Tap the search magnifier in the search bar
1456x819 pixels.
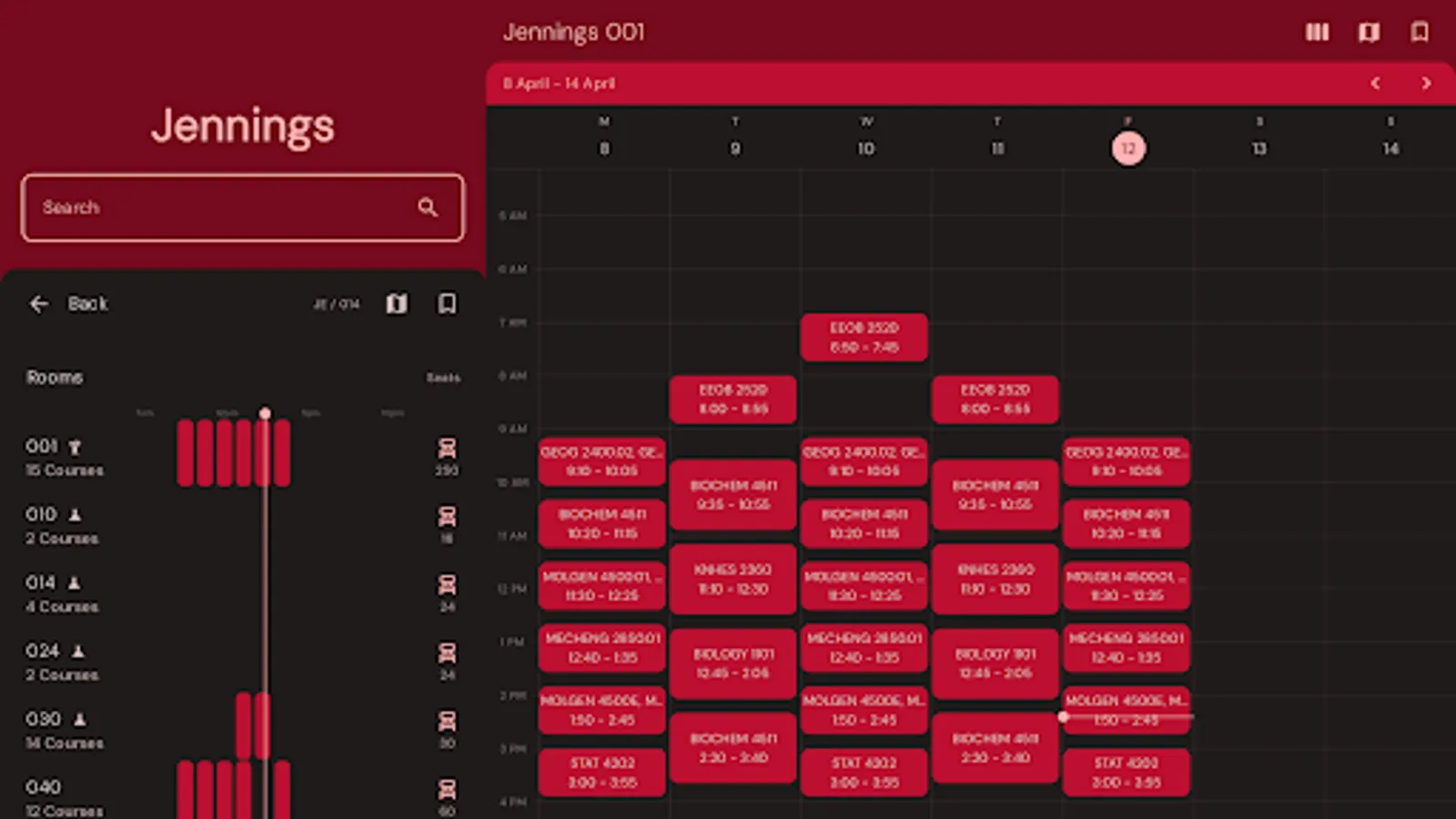428,207
